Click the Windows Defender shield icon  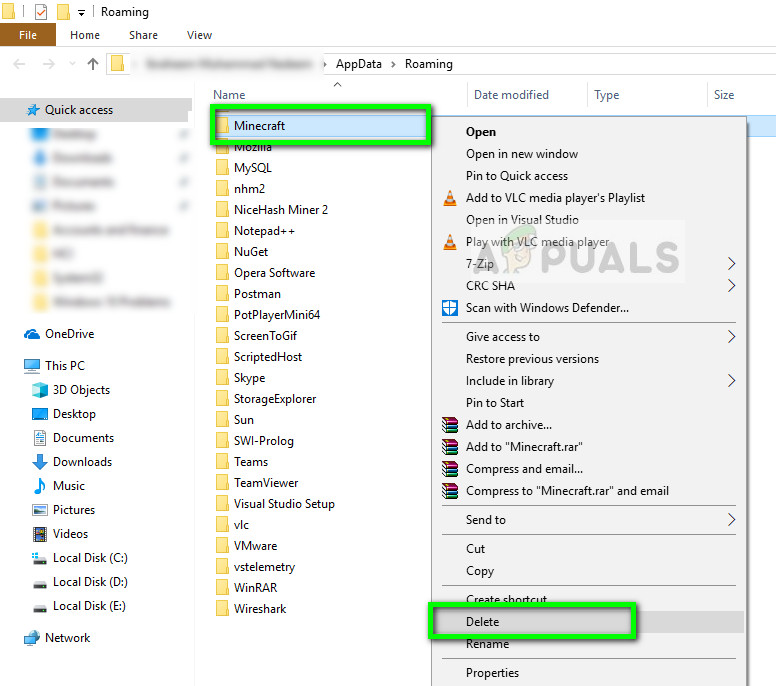450,308
